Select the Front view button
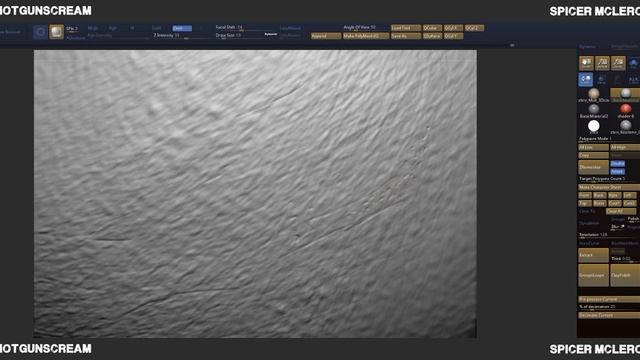This screenshot has width=640, height=360. (585, 196)
